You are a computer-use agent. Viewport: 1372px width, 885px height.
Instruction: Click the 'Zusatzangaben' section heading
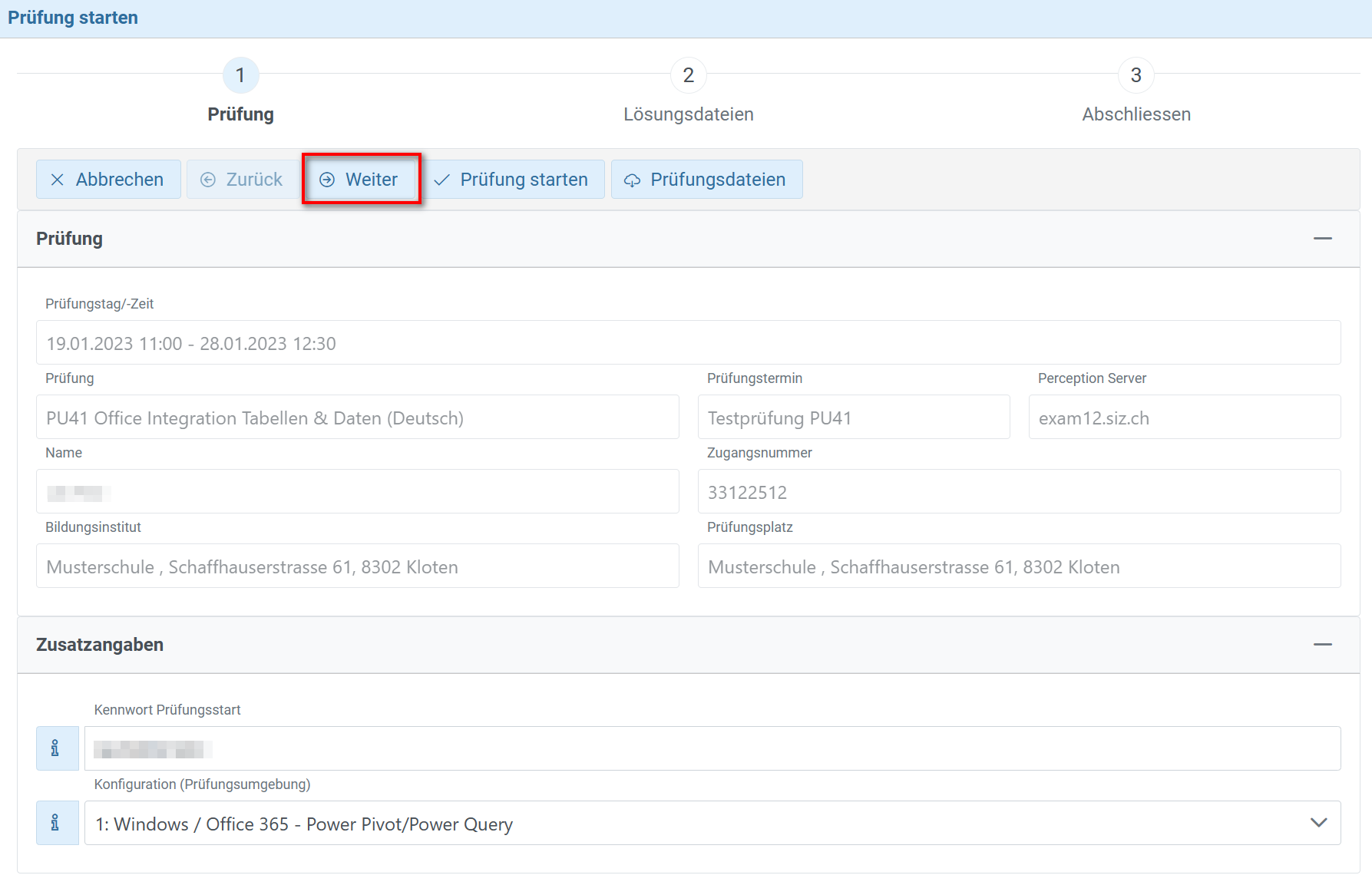coord(100,645)
